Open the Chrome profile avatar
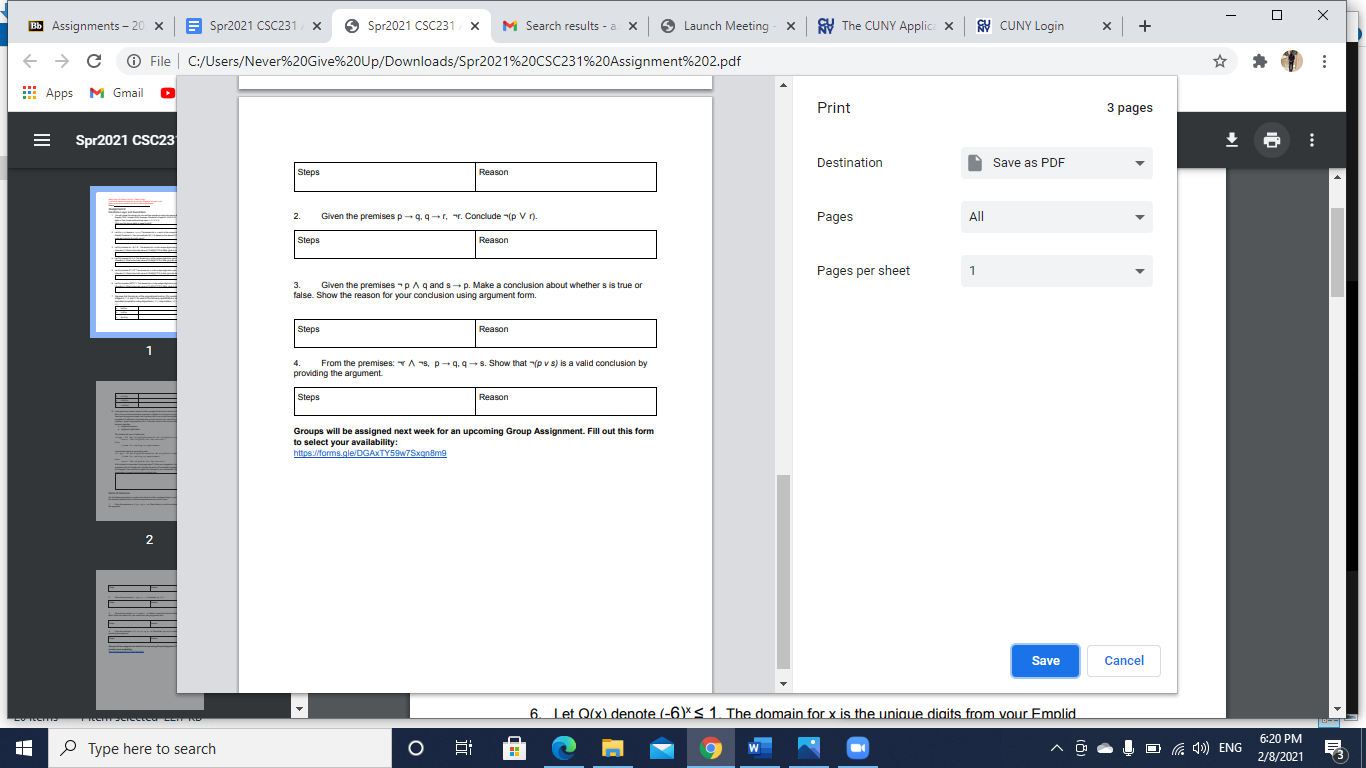Image resolution: width=1366 pixels, height=768 pixels. point(1293,61)
